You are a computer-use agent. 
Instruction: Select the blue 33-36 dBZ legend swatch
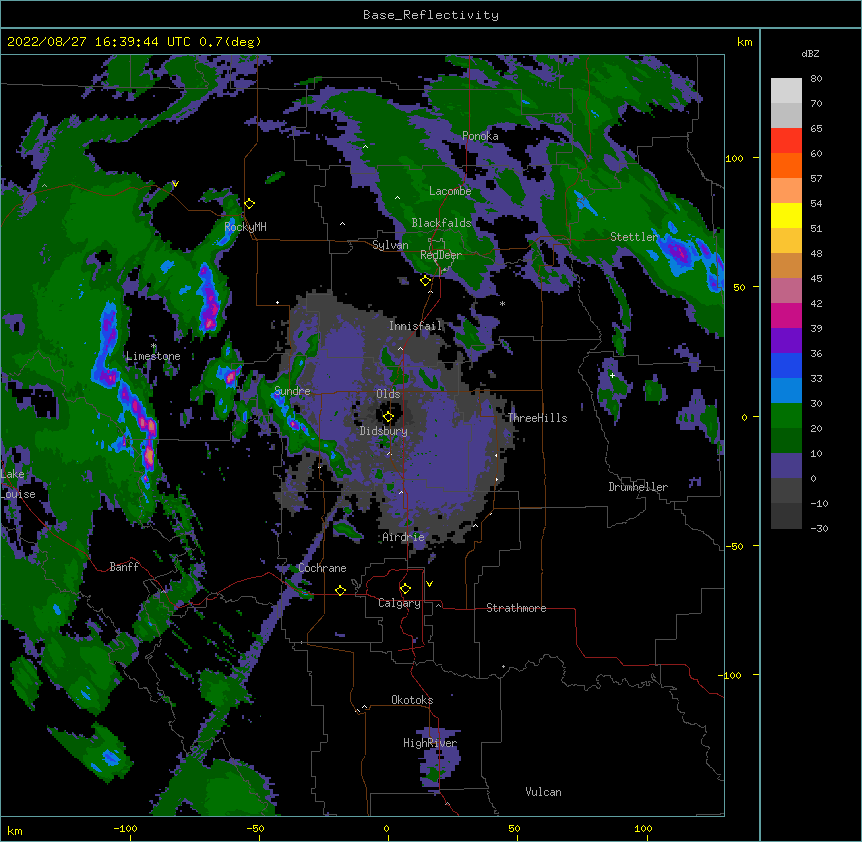[x=786, y=365]
